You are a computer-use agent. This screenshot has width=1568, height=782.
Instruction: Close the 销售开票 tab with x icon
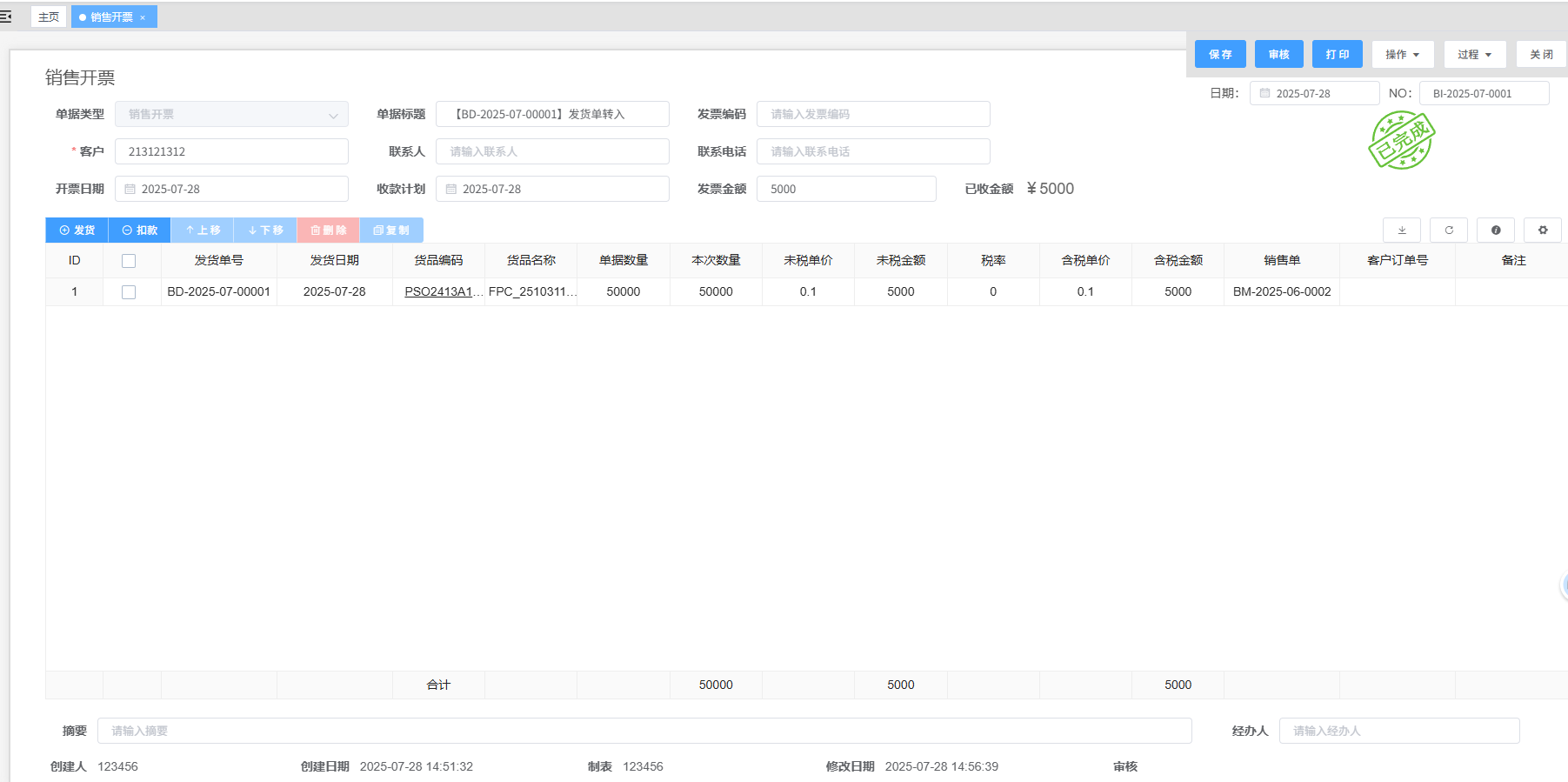pyautogui.click(x=143, y=17)
